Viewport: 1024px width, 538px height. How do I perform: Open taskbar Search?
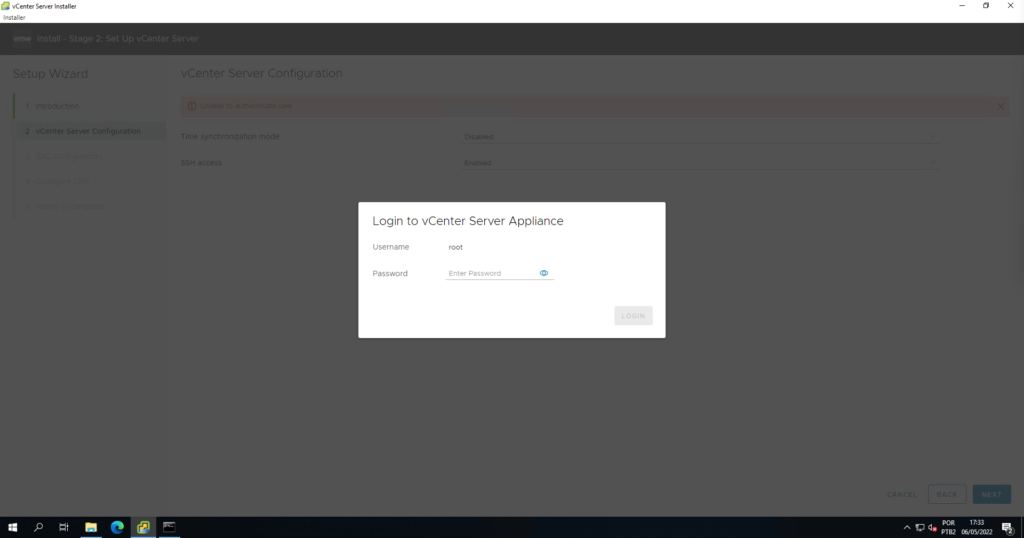point(39,527)
